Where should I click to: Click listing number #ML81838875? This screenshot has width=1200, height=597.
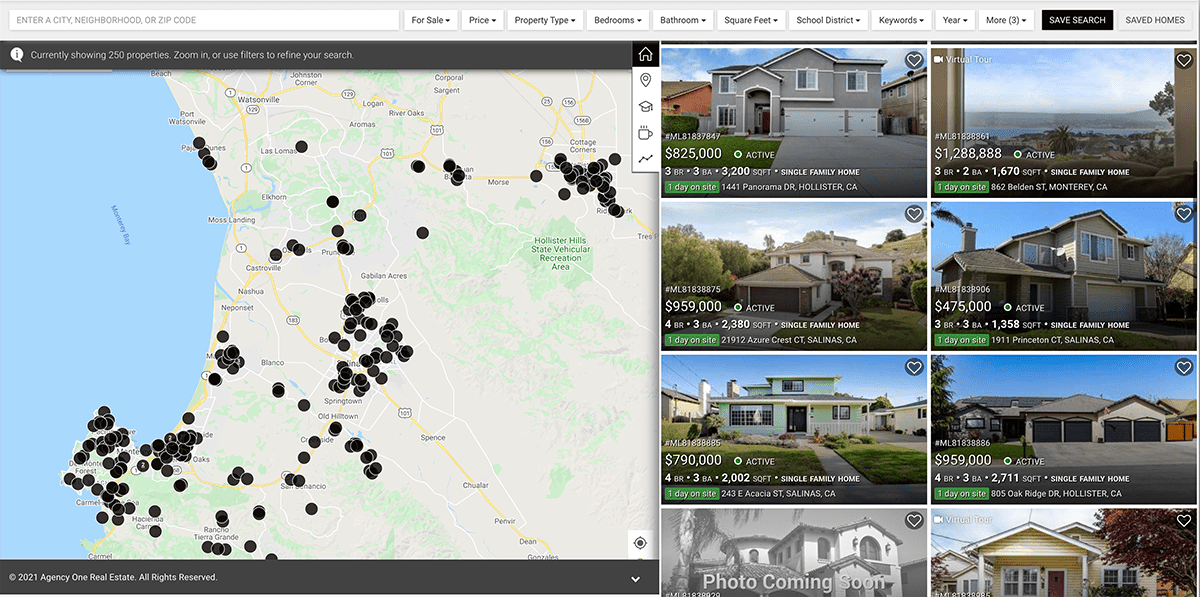click(692, 289)
